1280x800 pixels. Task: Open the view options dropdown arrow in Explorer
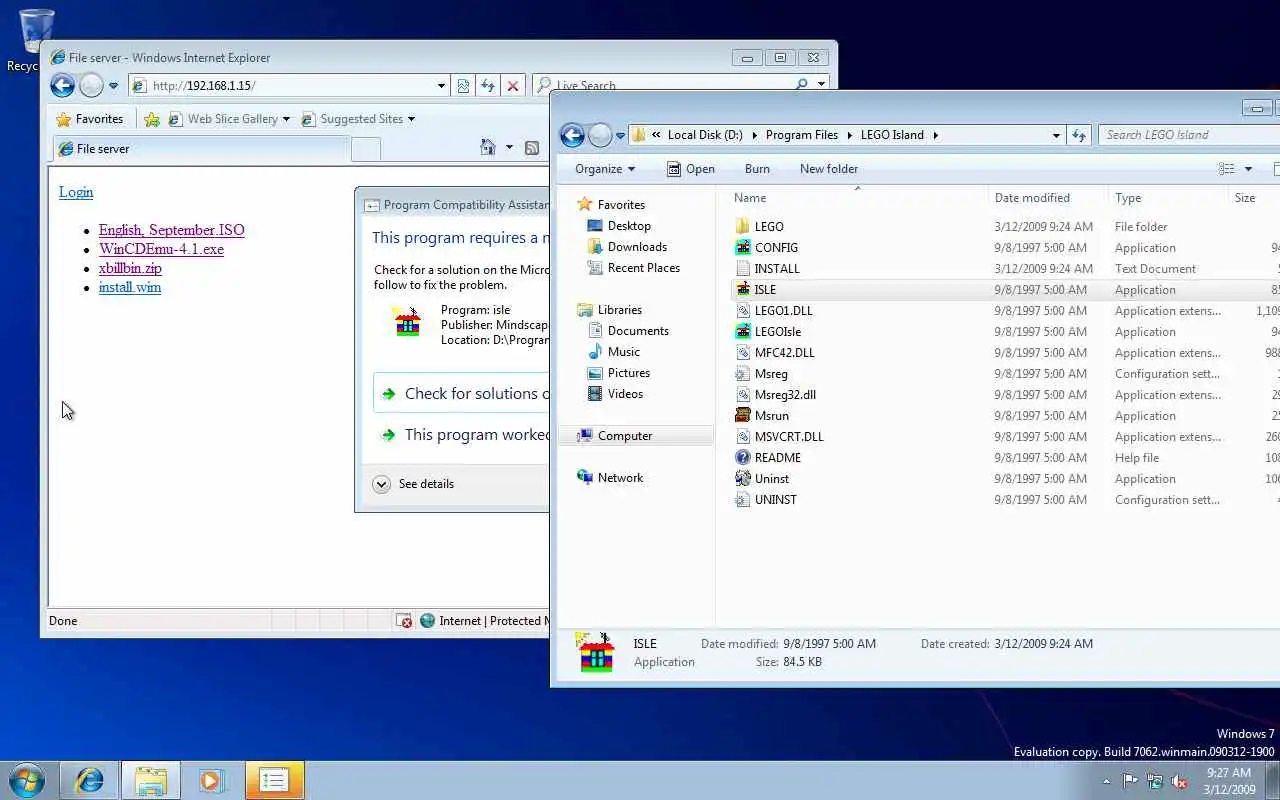1248,169
